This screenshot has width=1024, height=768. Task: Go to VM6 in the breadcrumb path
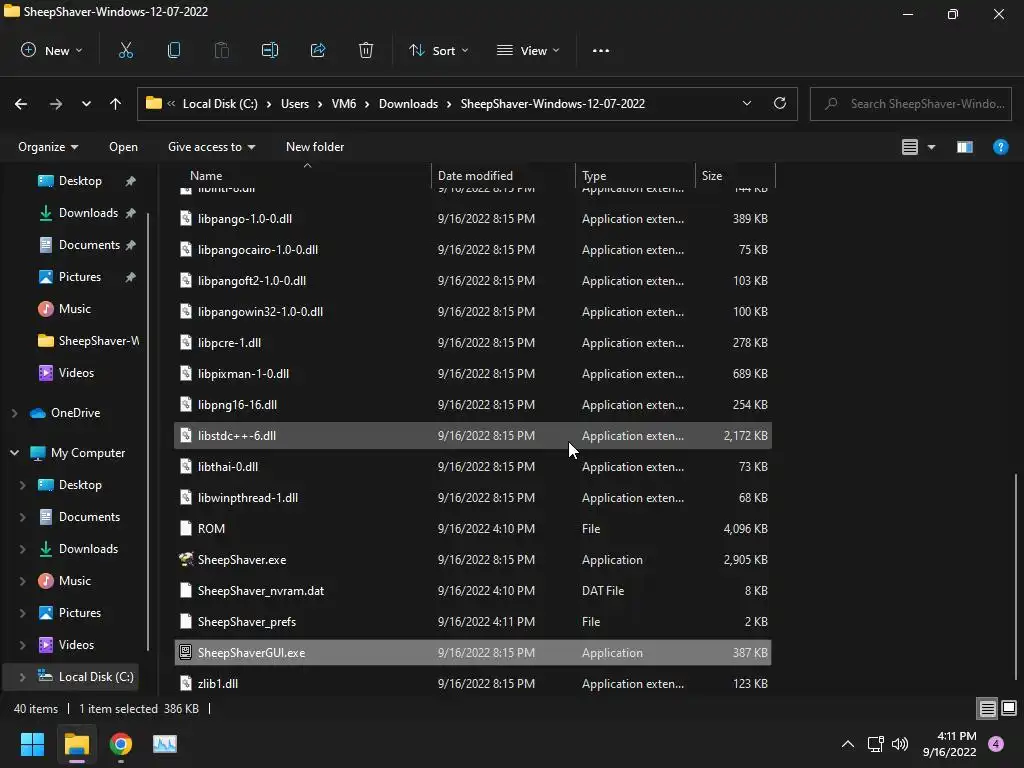tap(344, 104)
